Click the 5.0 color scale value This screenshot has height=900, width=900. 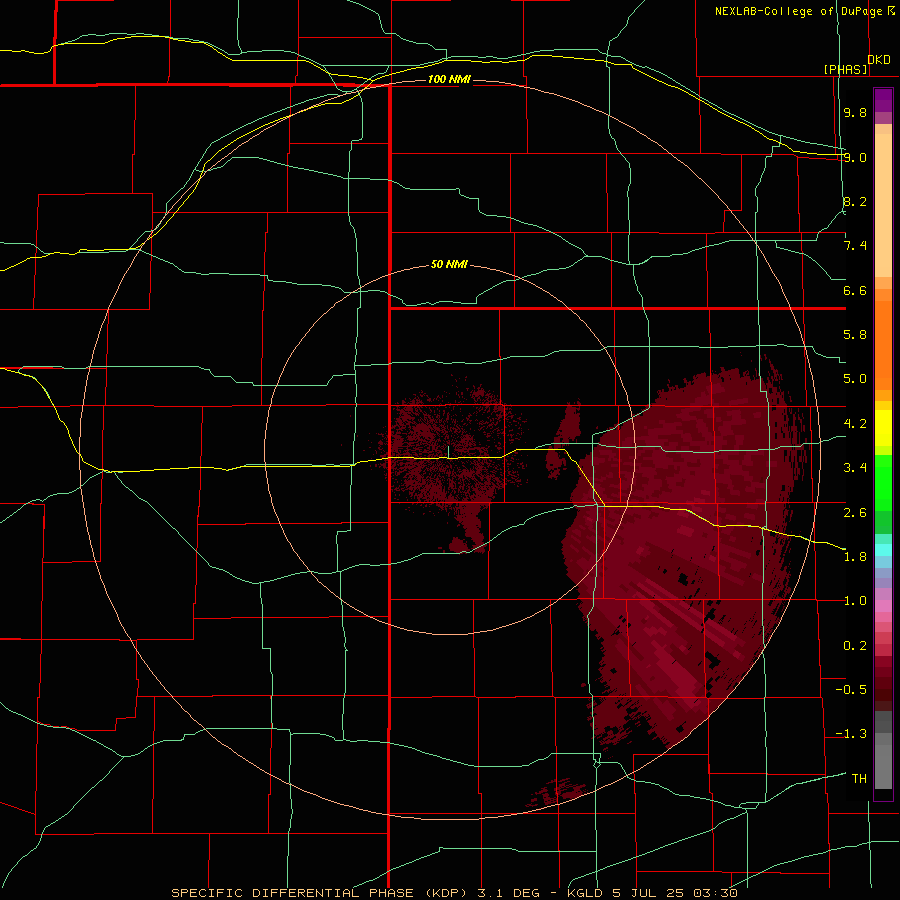pyautogui.click(x=855, y=379)
